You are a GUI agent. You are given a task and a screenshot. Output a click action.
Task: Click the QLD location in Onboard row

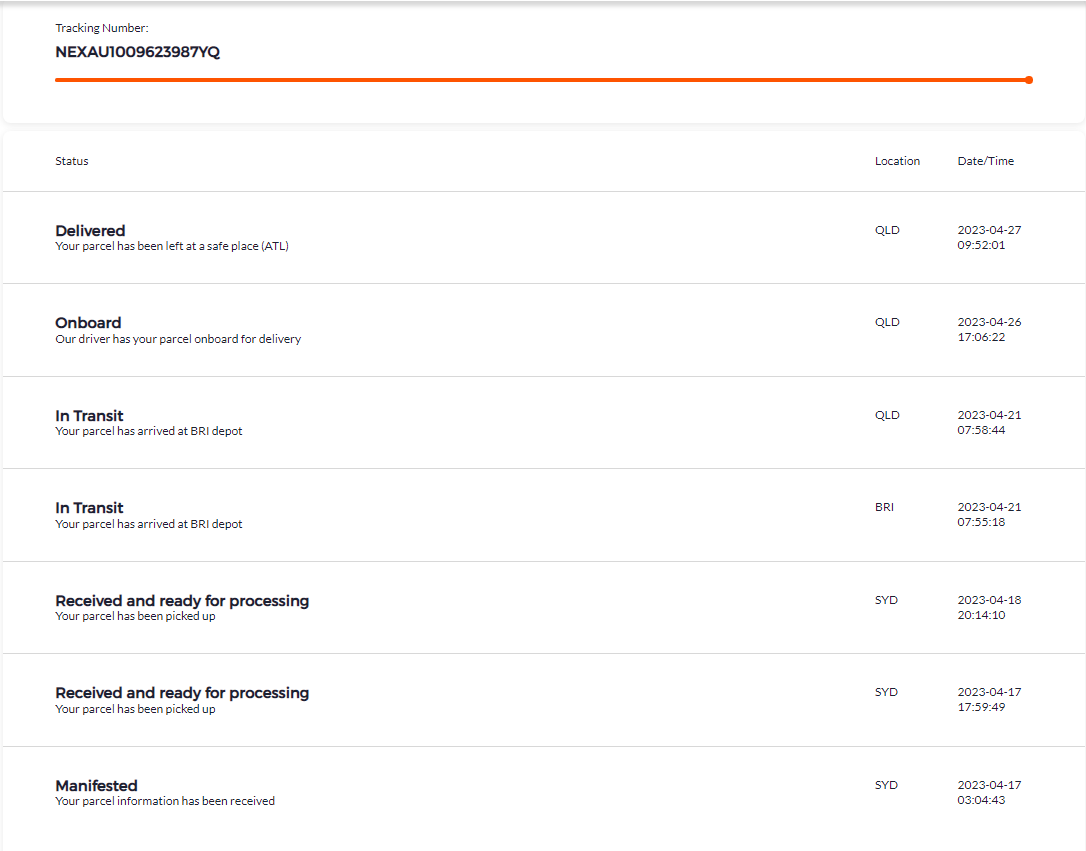pos(887,322)
